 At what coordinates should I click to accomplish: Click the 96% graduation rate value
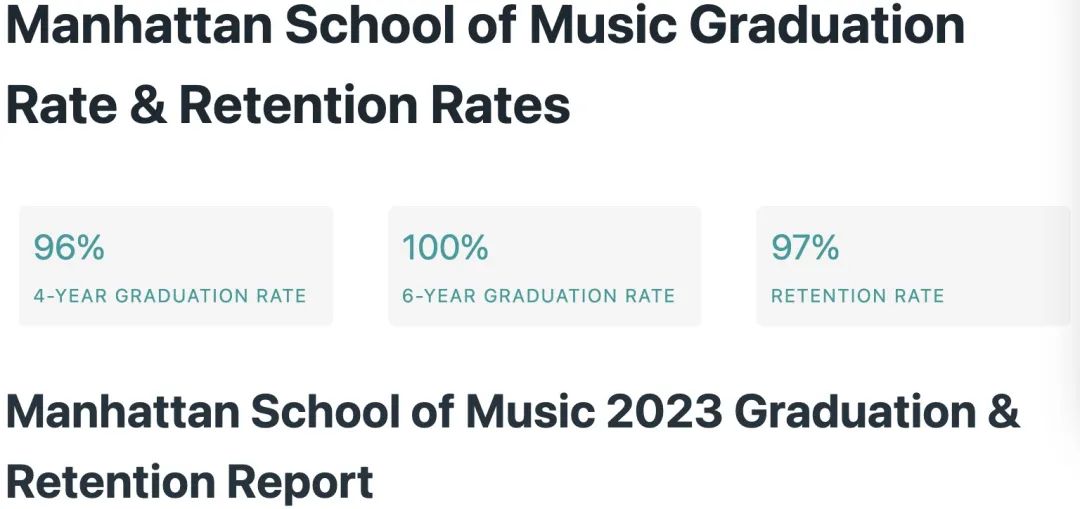pyautogui.click(x=69, y=247)
